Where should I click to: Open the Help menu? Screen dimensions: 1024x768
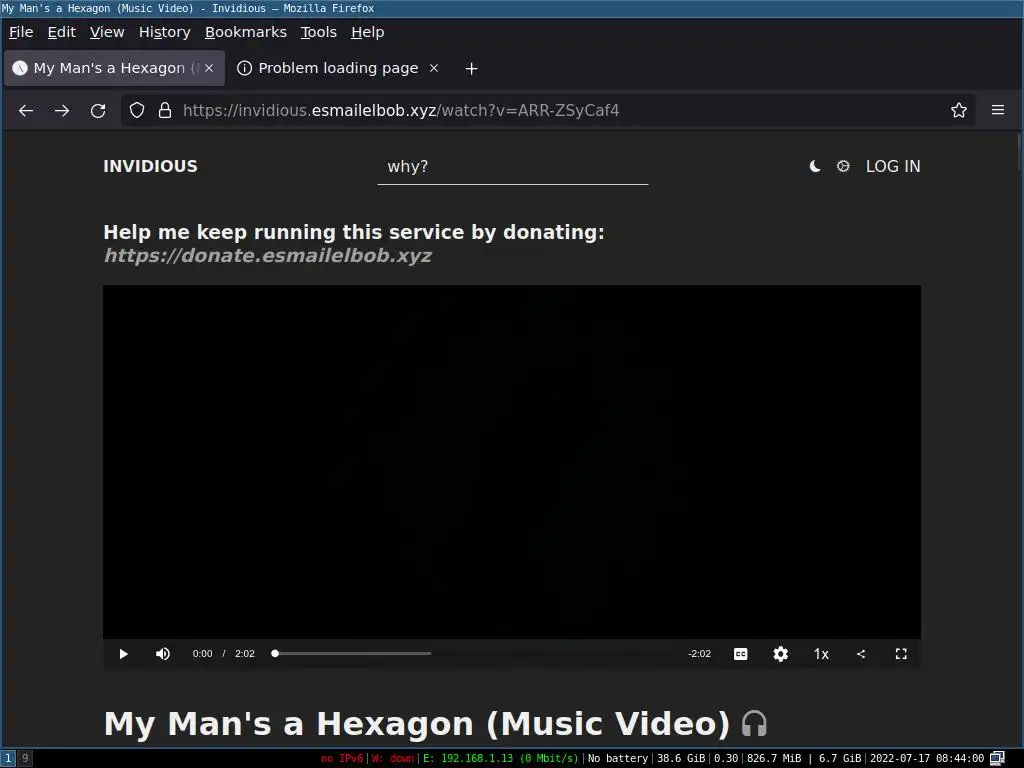point(368,32)
